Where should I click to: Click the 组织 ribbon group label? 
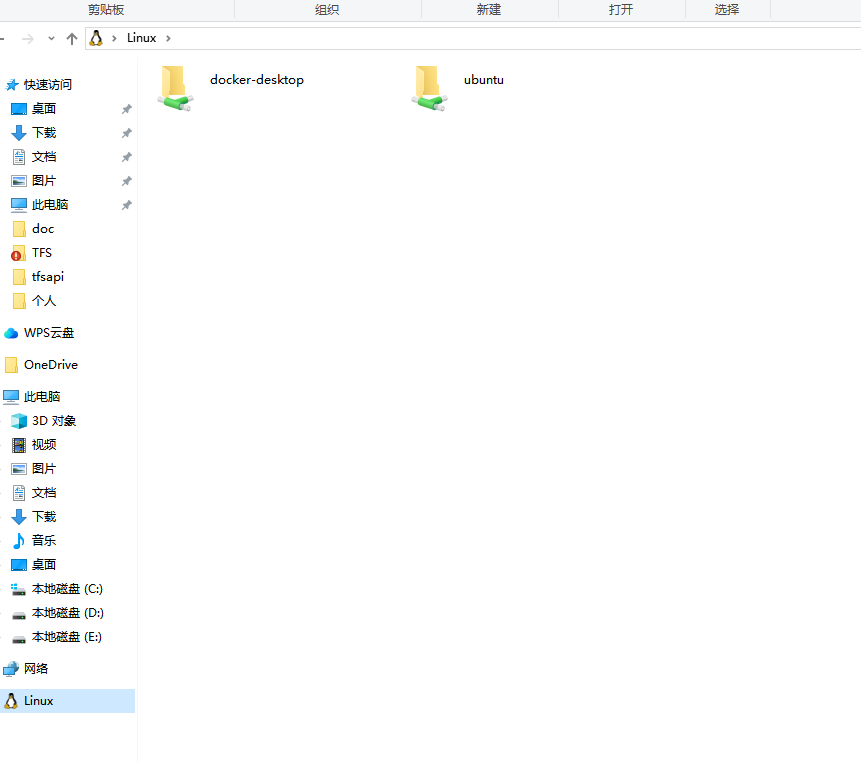tap(327, 9)
